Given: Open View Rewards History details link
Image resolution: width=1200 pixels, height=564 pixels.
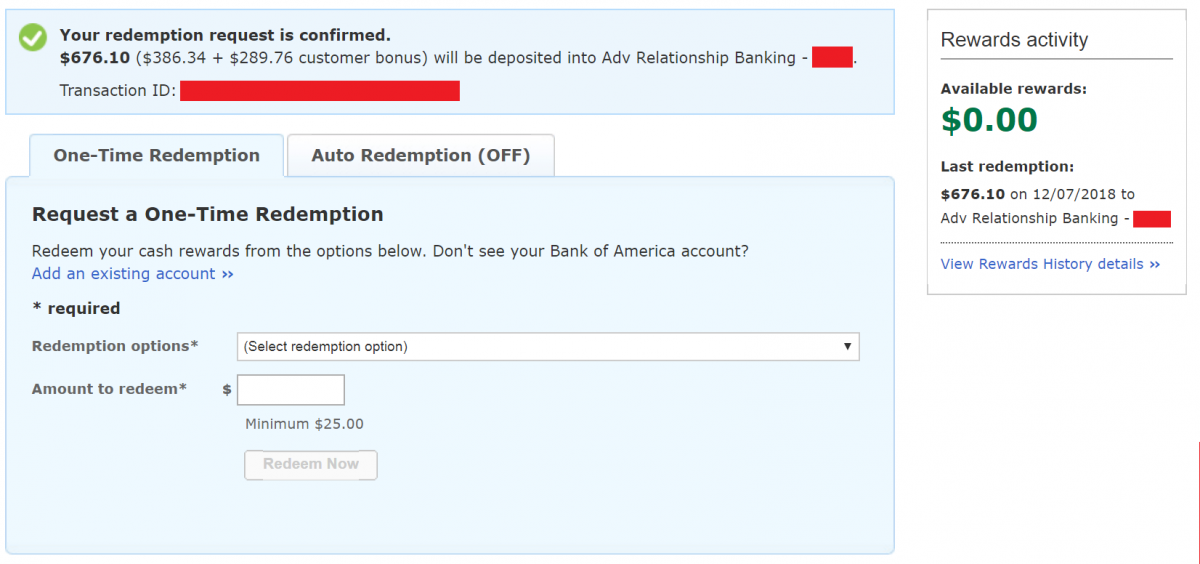Looking at the screenshot, I should (1050, 264).
